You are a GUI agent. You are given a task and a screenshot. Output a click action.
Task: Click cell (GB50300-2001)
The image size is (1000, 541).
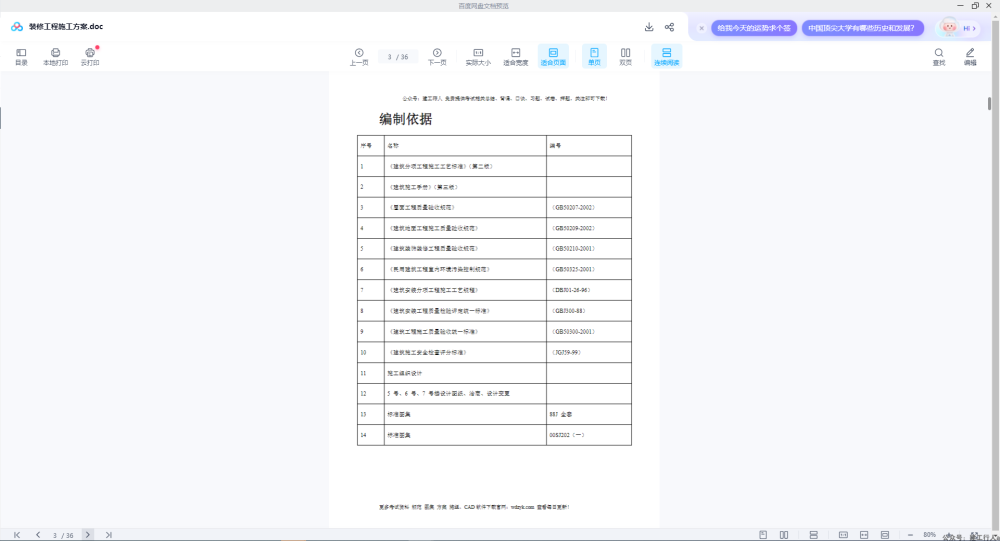coord(573,332)
